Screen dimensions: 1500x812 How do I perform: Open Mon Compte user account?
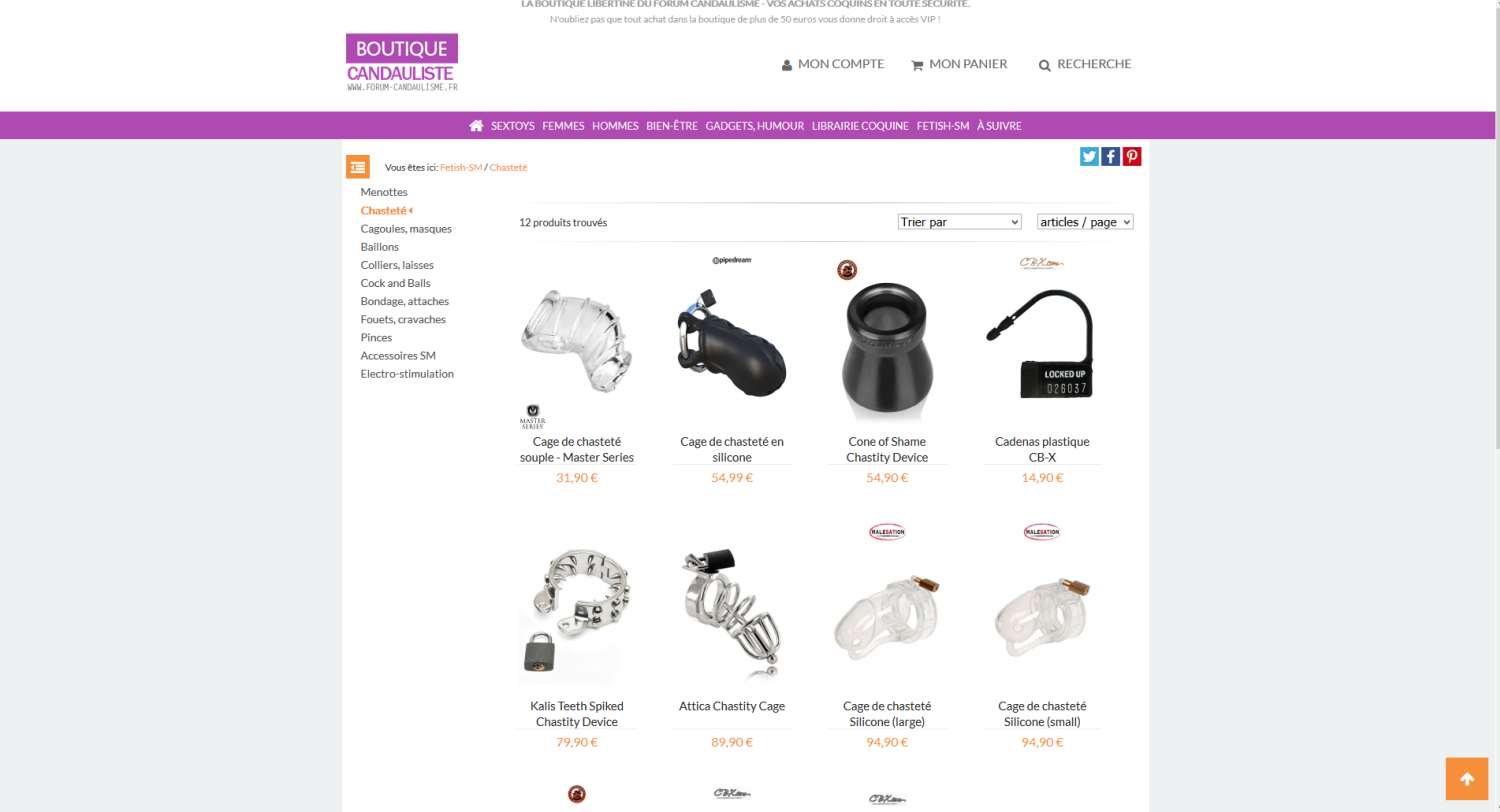pos(833,64)
